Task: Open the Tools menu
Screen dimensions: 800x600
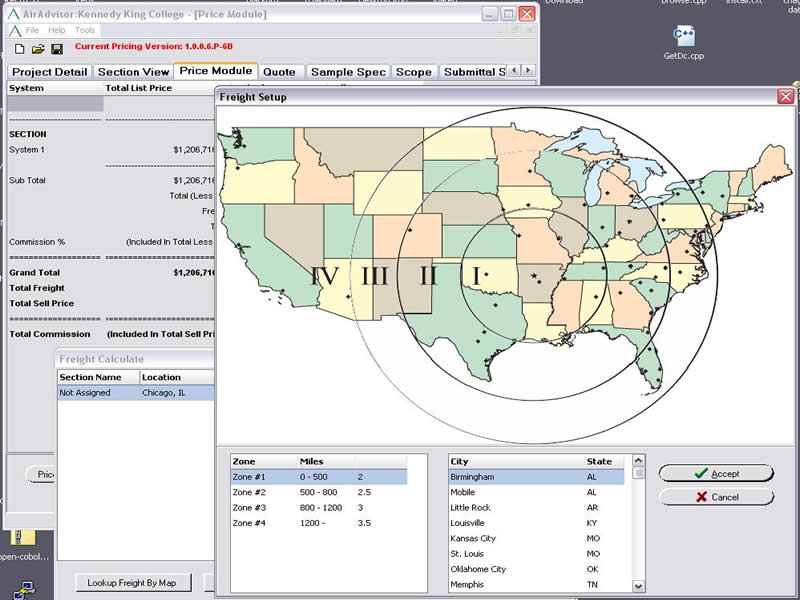Action: [x=85, y=30]
